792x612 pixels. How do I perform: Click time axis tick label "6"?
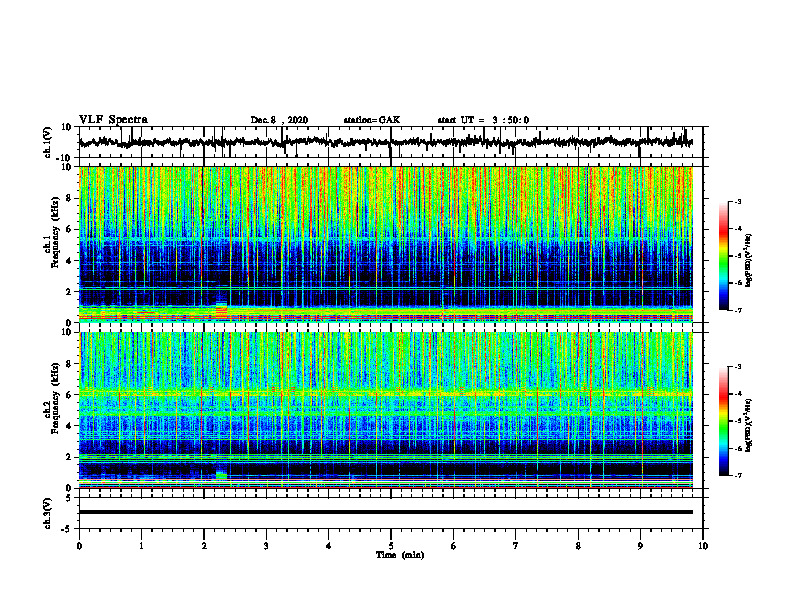(453, 546)
